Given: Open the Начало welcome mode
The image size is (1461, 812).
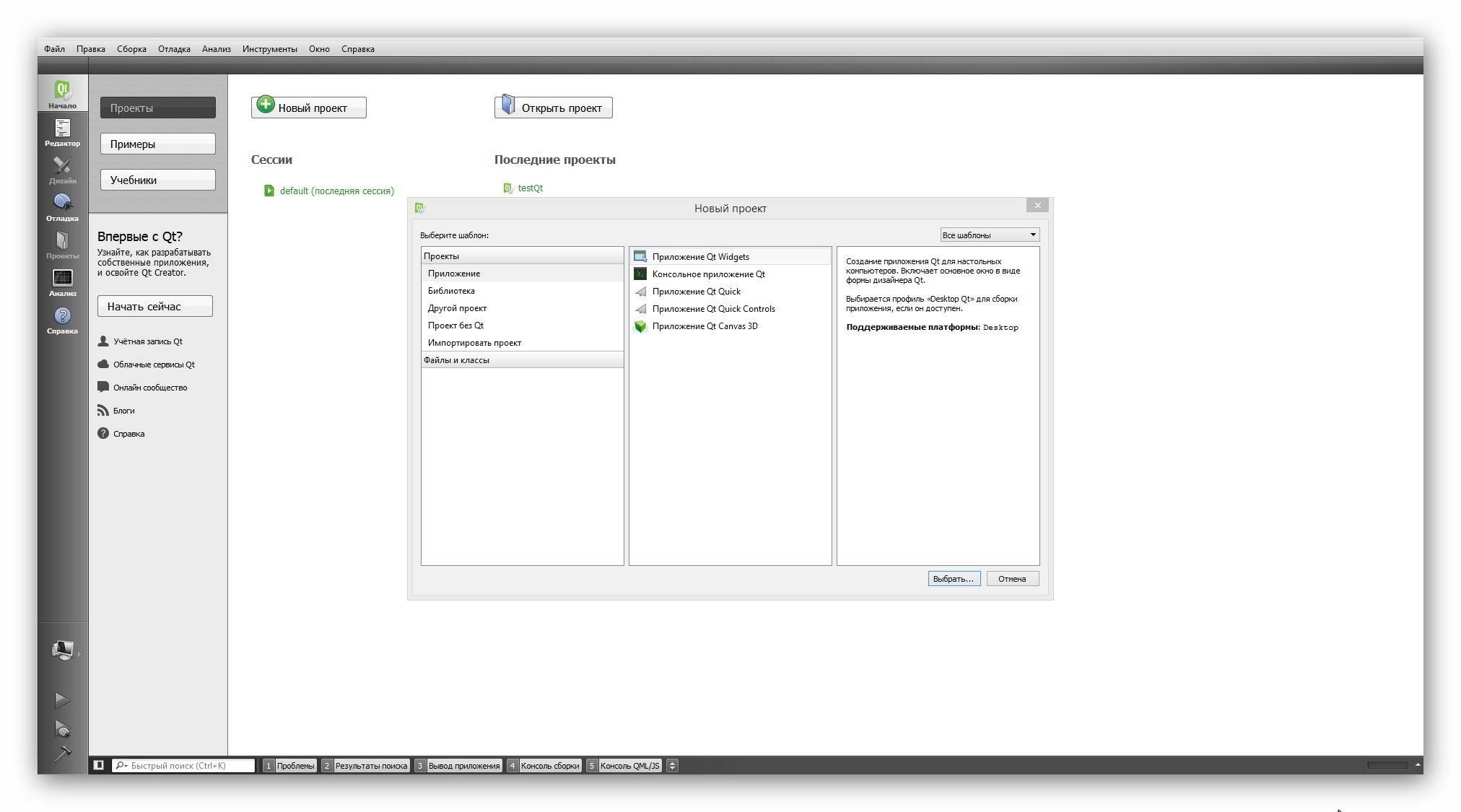Looking at the screenshot, I should point(63,94).
